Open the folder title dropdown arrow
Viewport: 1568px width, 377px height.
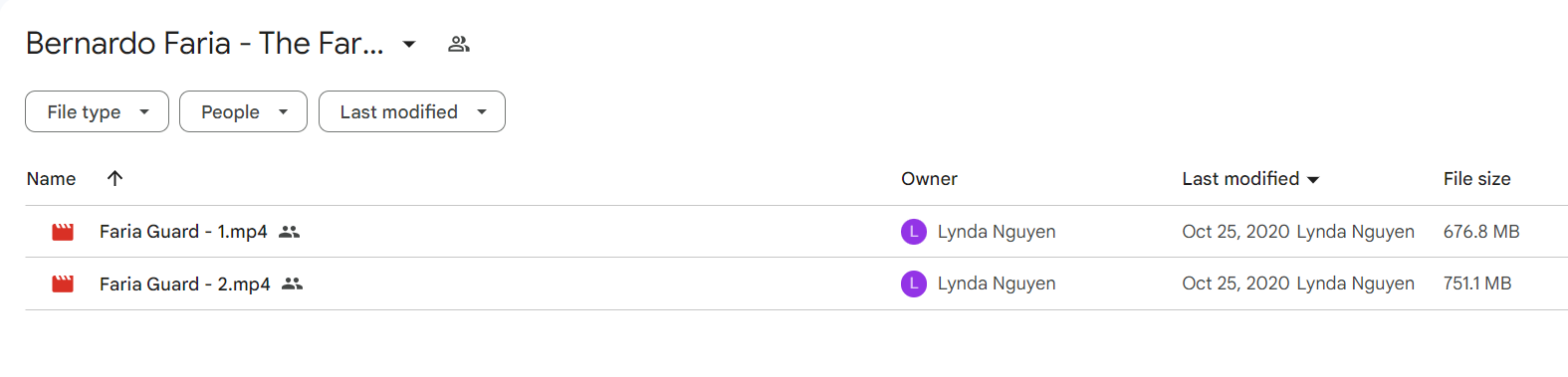(x=409, y=44)
